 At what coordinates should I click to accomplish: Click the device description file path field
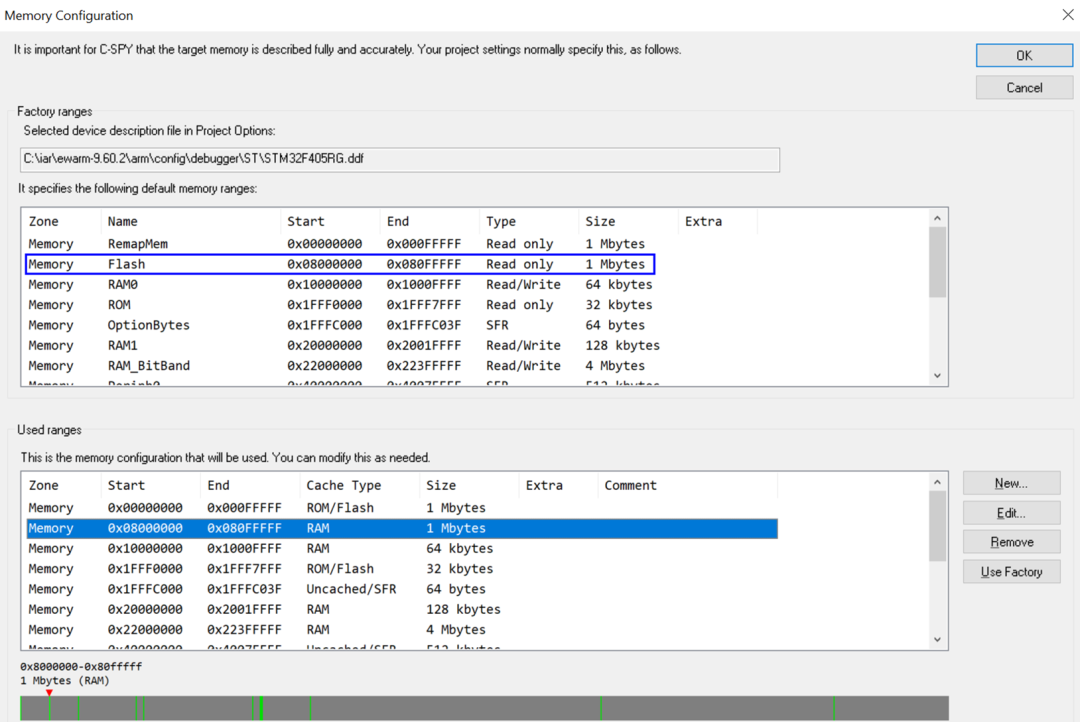pyautogui.click(x=399, y=159)
